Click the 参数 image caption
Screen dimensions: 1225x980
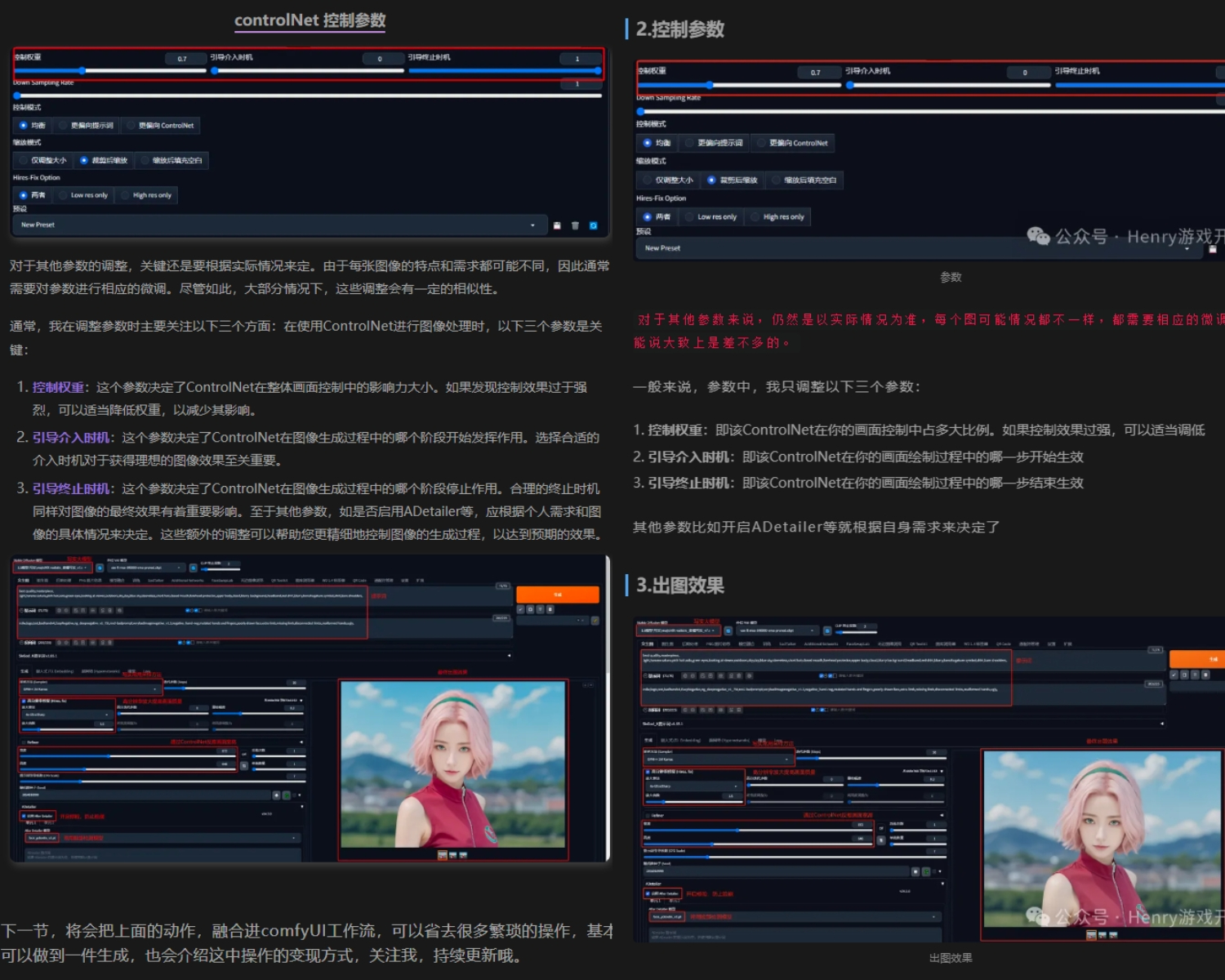click(x=951, y=278)
